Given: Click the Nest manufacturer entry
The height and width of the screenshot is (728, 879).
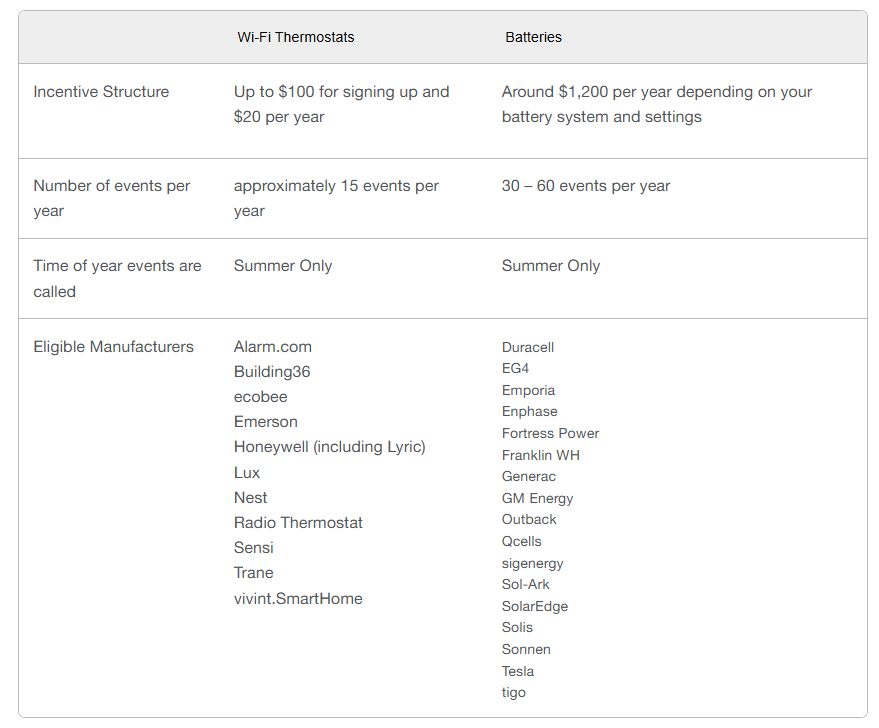Looking at the screenshot, I should click(250, 498).
